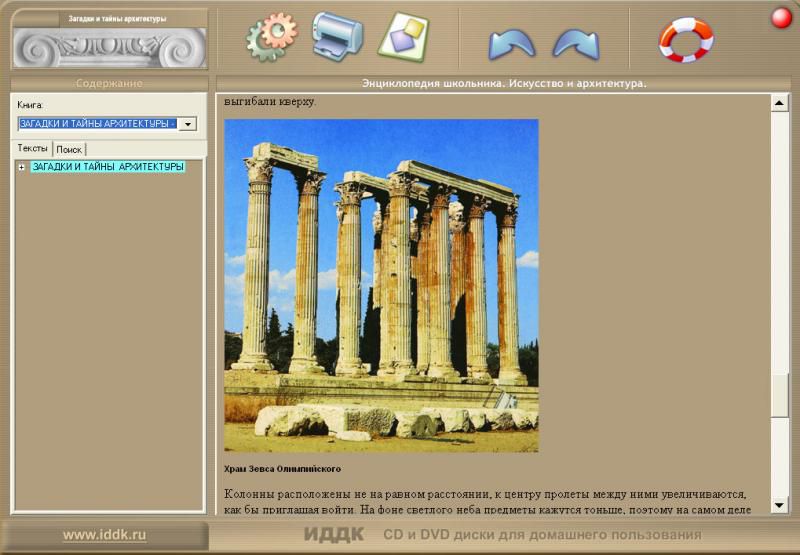Open the www.iddk.ru link
800x555 pixels.
tap(104, 535)
